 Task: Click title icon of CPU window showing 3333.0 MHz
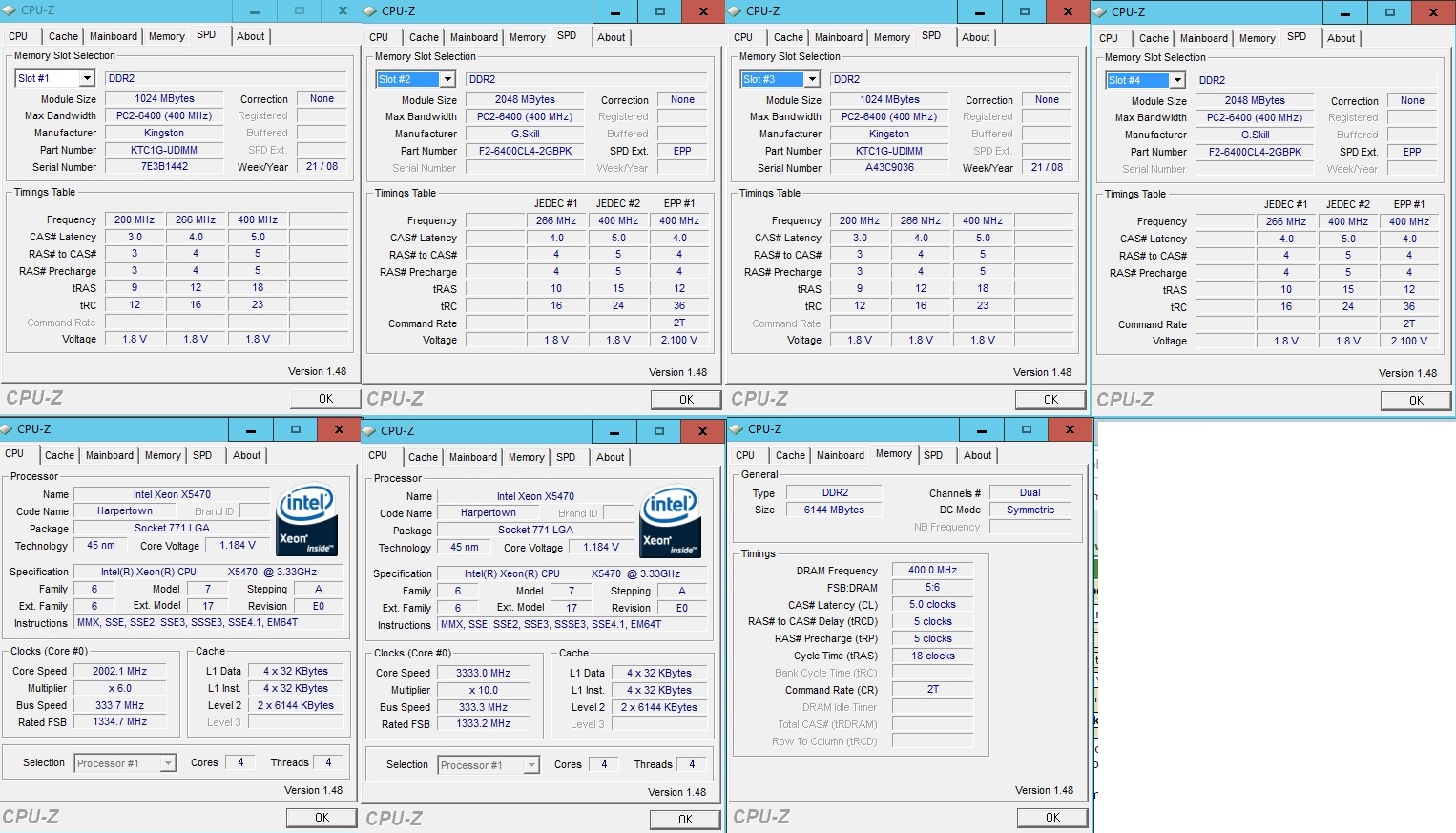coord(370,431)
